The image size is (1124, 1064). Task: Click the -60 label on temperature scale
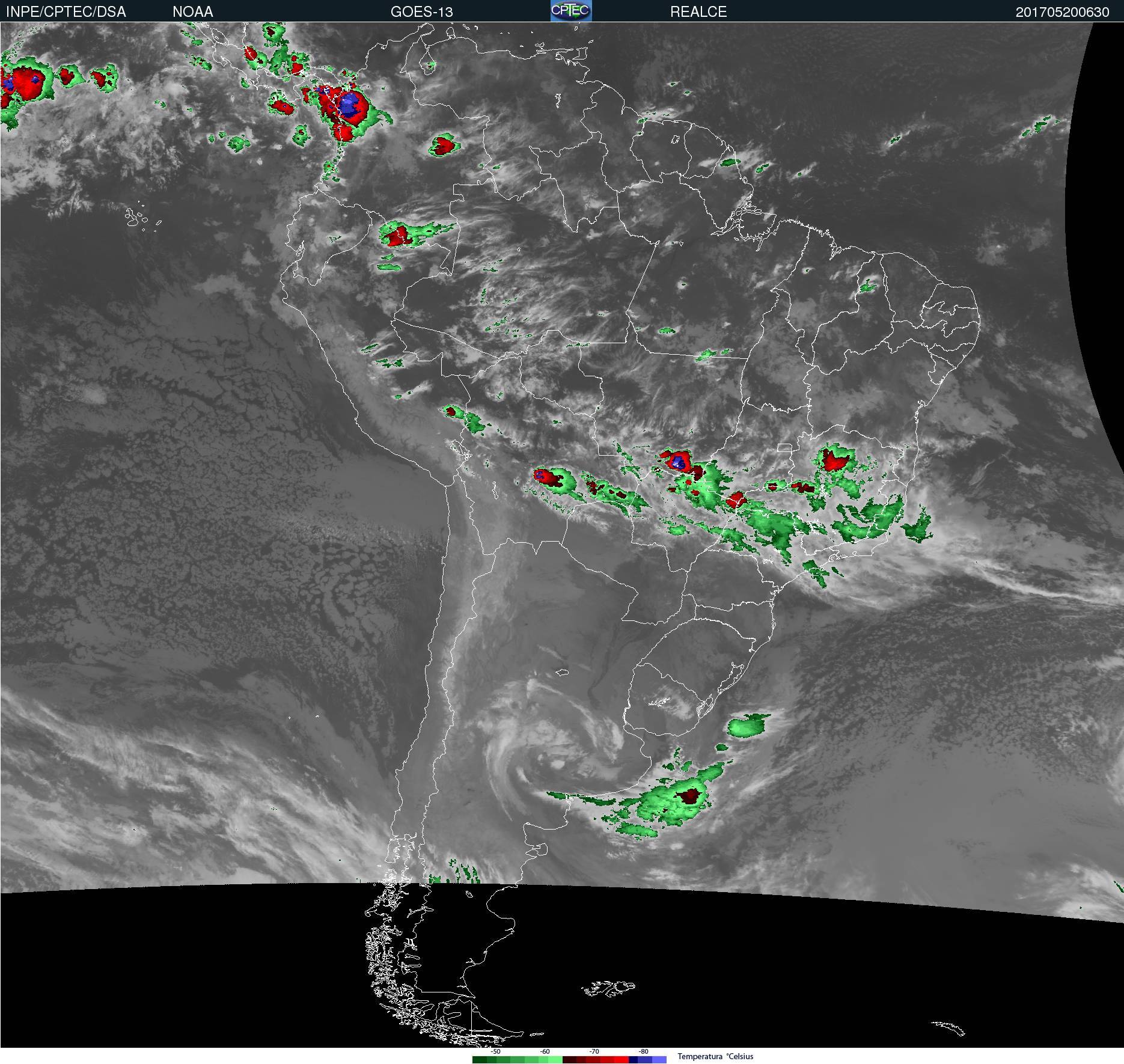click(545, 1051)
